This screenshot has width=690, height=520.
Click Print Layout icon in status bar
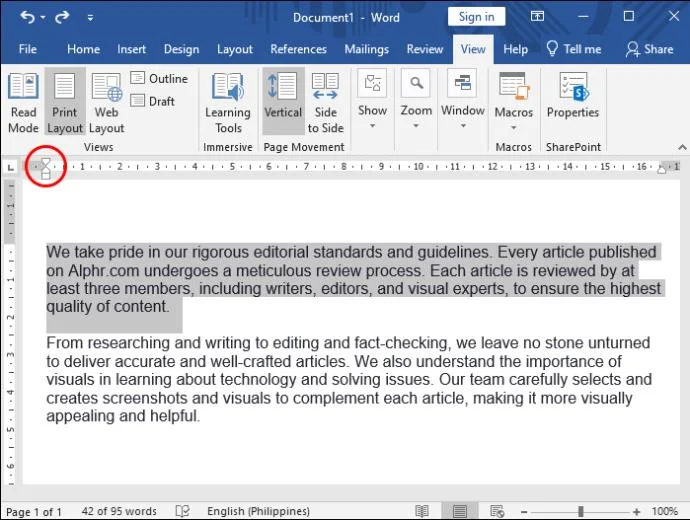[459, 511]
